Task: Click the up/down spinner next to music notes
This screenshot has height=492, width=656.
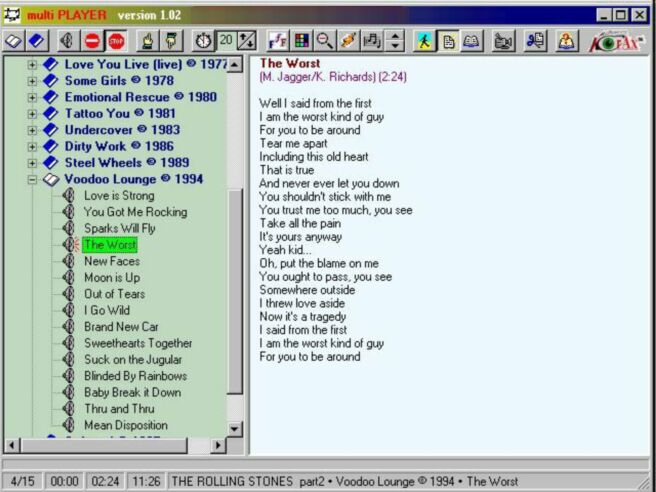Action: 395,41
